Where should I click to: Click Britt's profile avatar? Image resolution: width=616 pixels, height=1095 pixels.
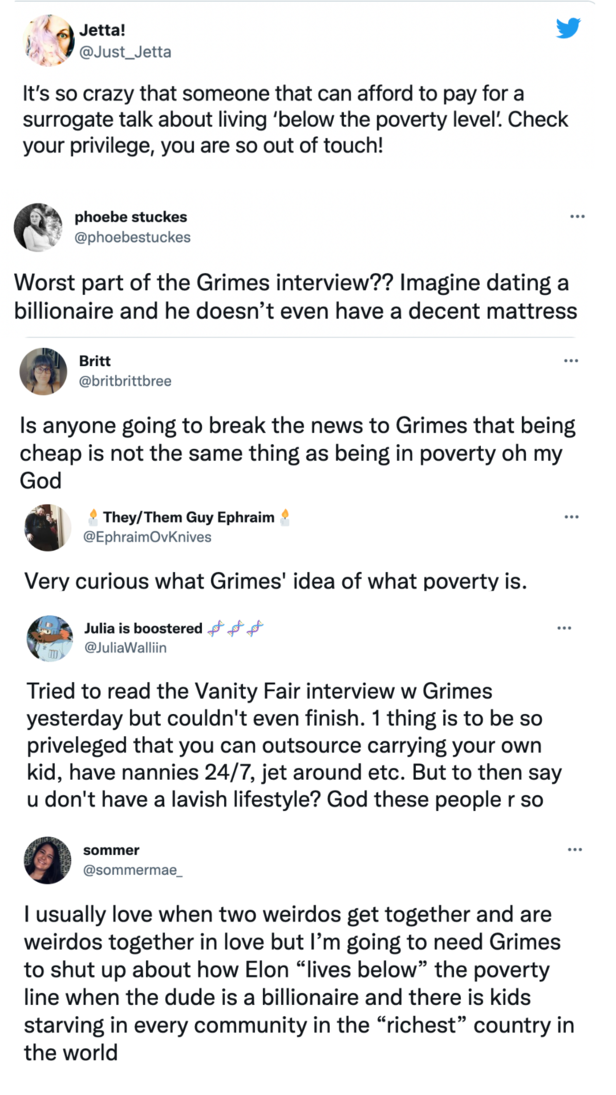pyautogui.click(x=43, y=372)
